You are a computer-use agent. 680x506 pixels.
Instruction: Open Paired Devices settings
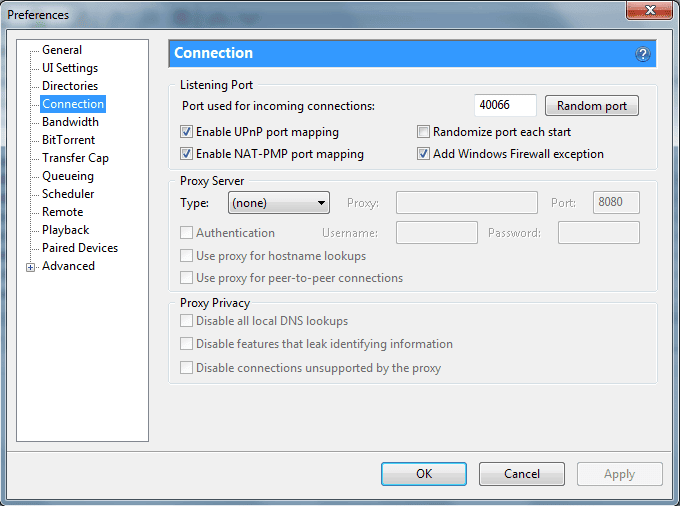click(80, 248)
